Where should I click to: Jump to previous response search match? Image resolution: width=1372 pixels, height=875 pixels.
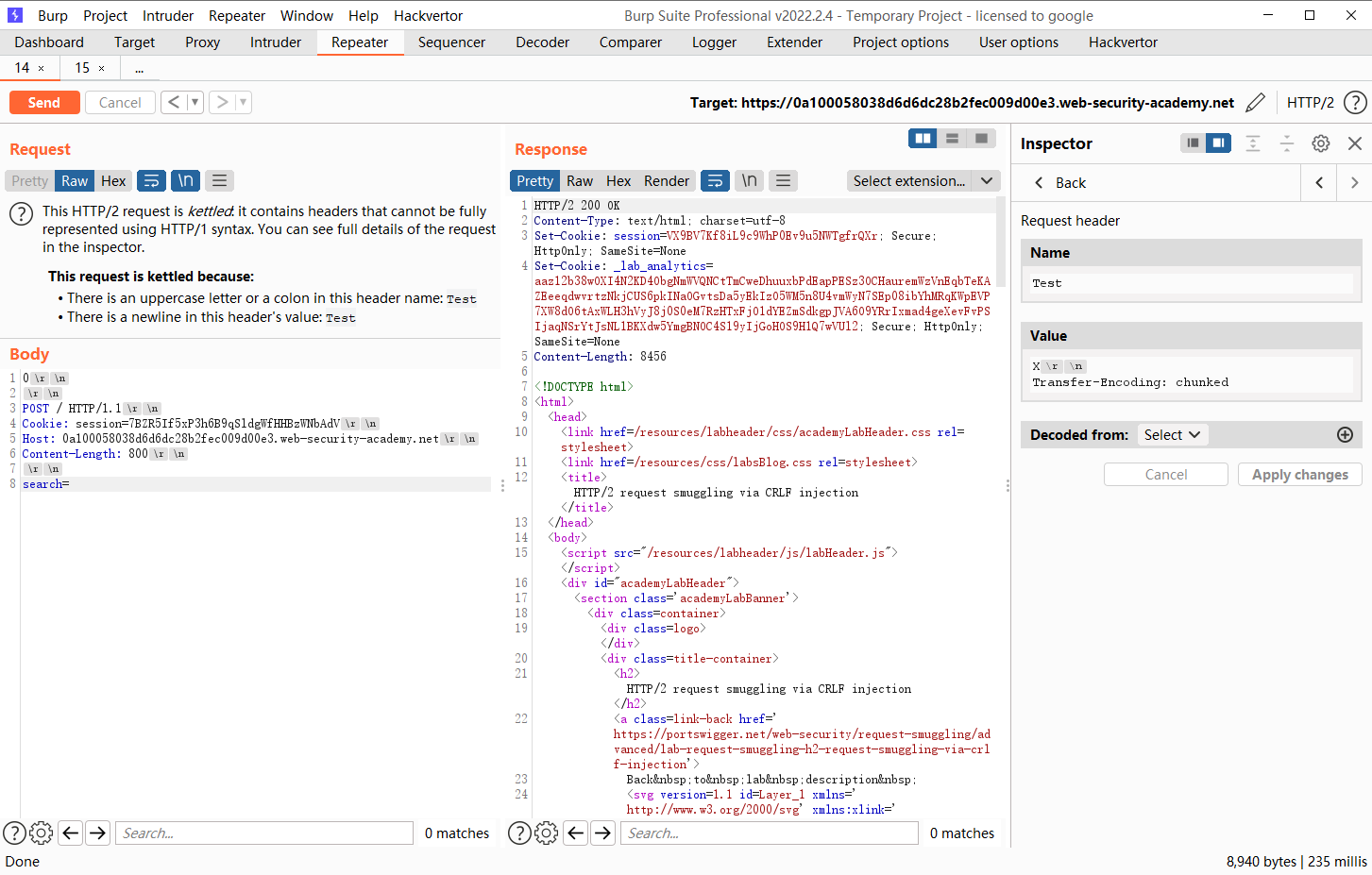576,833
